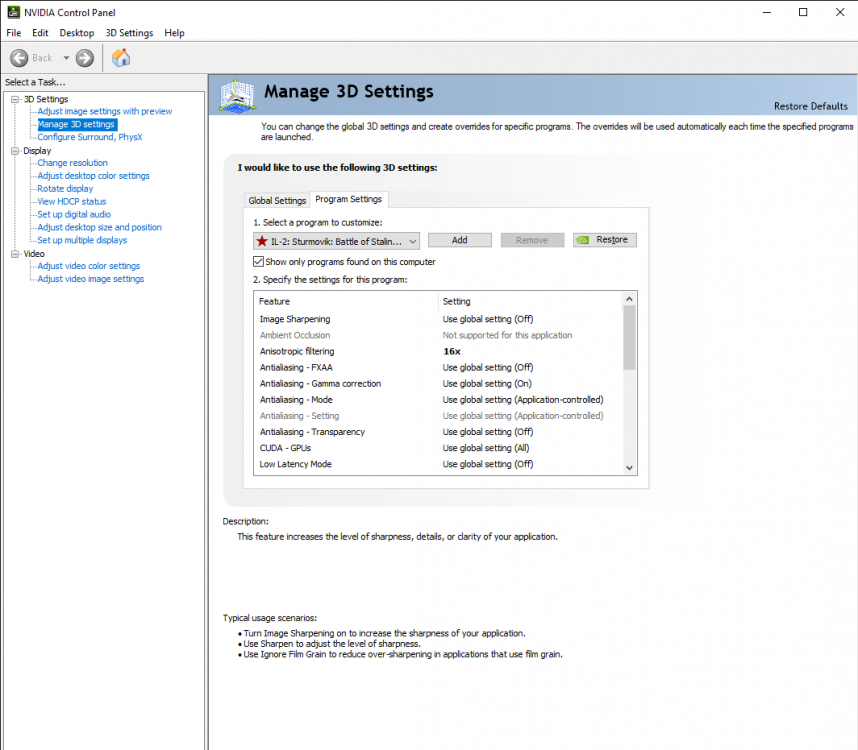
Task: Click CUDA - GPUs setting value (All)
Action: click(486, 447)
